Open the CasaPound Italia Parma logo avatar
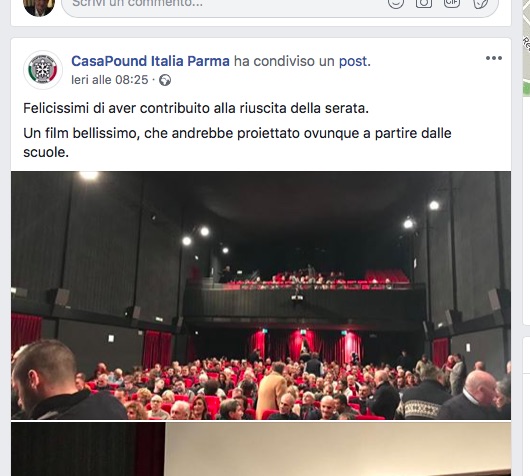530x476 pixels. [x=43, y=70]
